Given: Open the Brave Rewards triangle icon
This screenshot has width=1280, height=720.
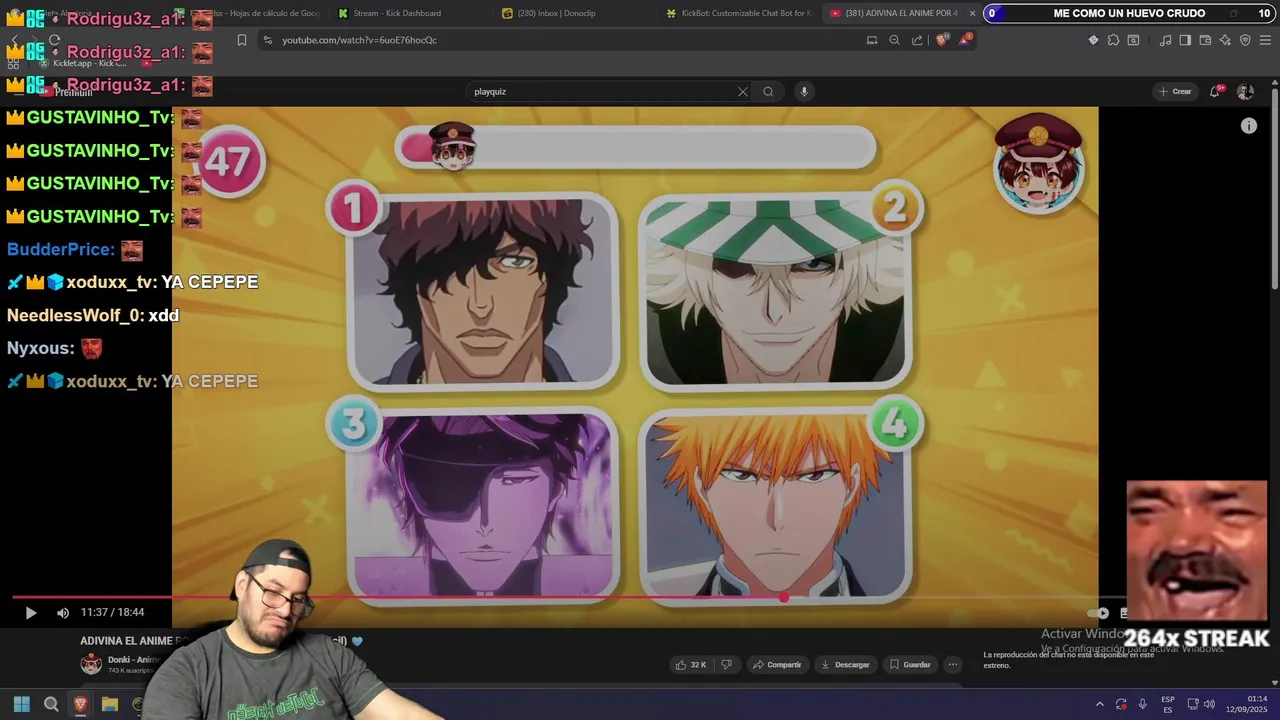Looking at the screenshot, I should [x=965, y=40].
